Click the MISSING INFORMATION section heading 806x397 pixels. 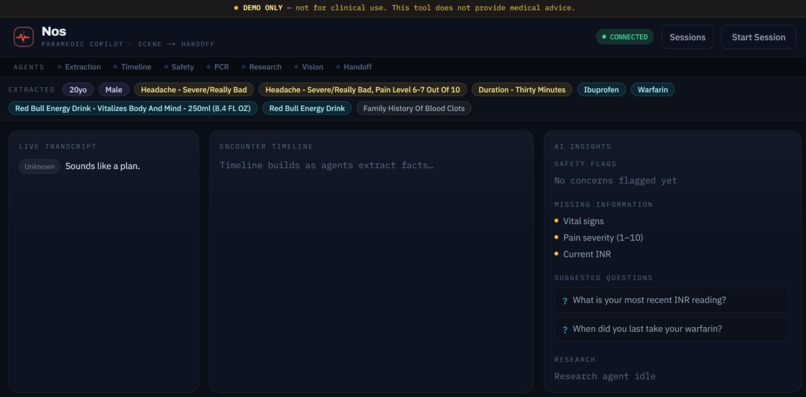tap(603, 205)
